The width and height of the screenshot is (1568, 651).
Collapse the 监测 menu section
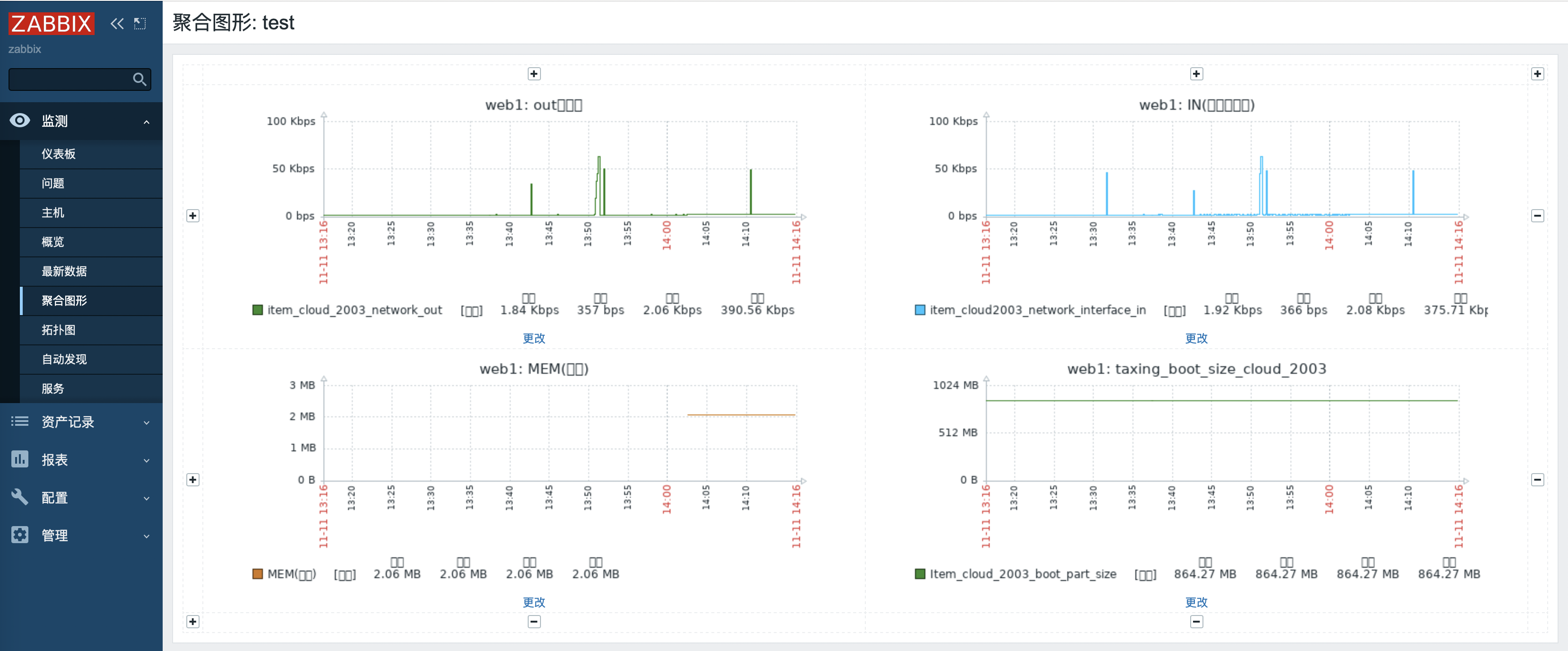pyautogui.click(x=146, y=122)
